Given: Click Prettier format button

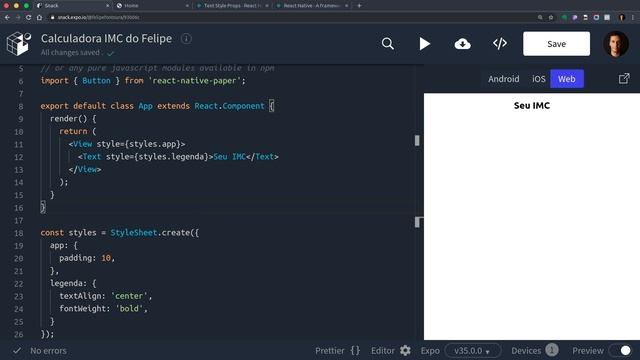Looking at the screenshot, I should pyautogui.click(x=329, y=351).
